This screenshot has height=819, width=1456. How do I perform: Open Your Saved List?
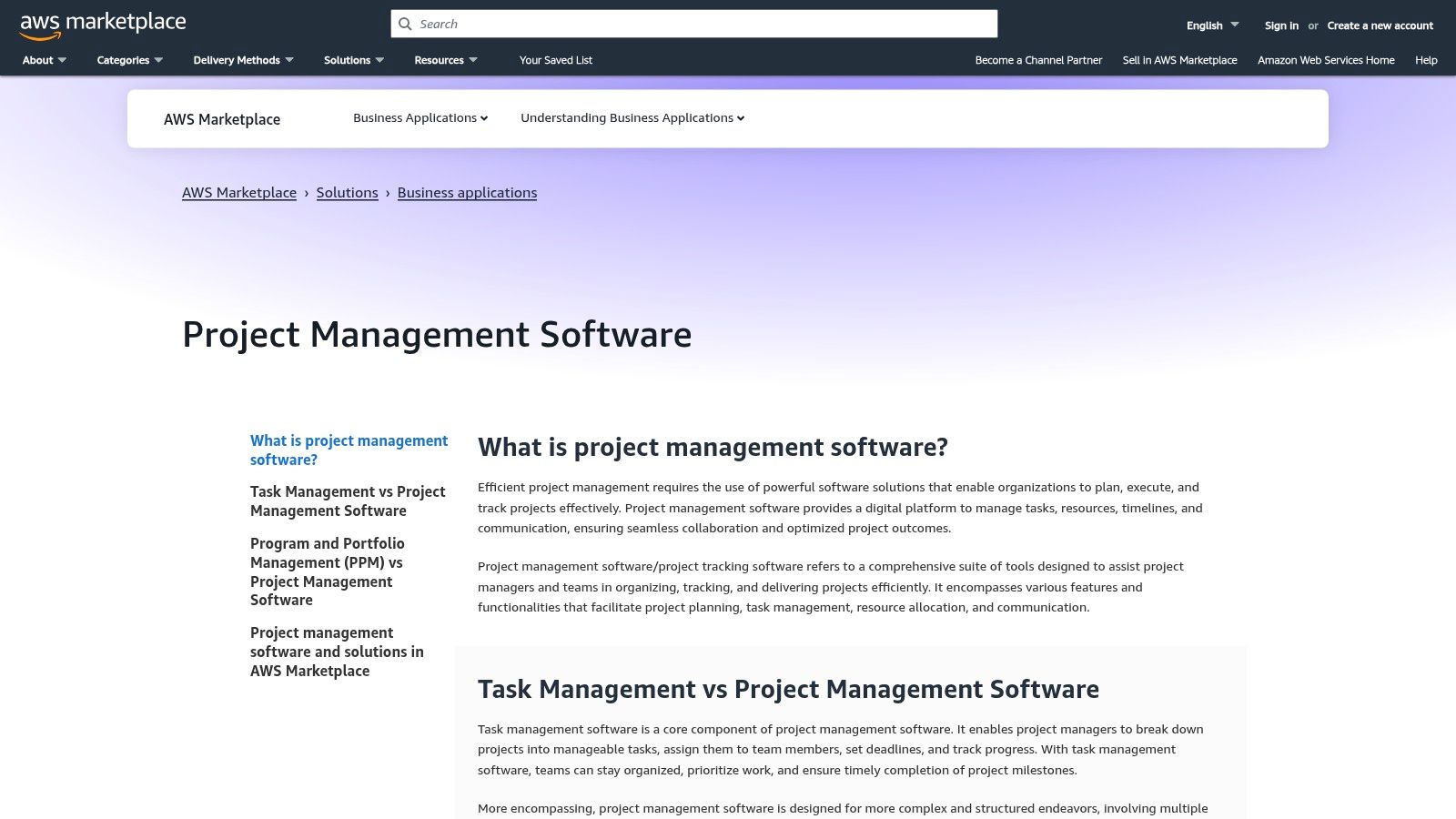click(x=555, y=60)
